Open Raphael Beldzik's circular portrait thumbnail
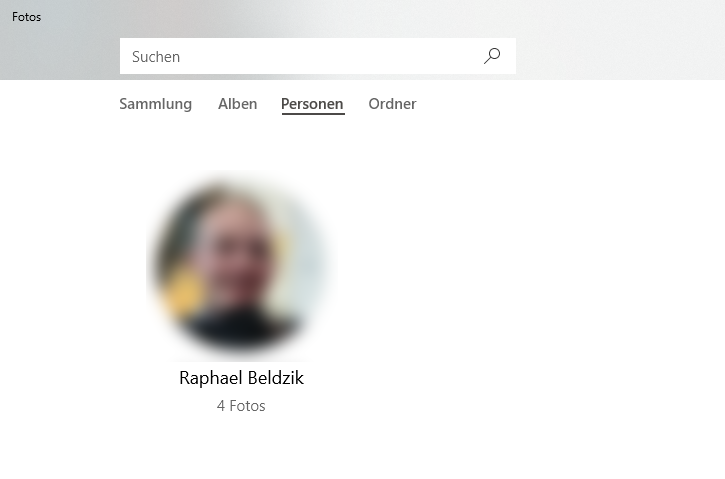 pyautogui.click(x=241, y=265)
